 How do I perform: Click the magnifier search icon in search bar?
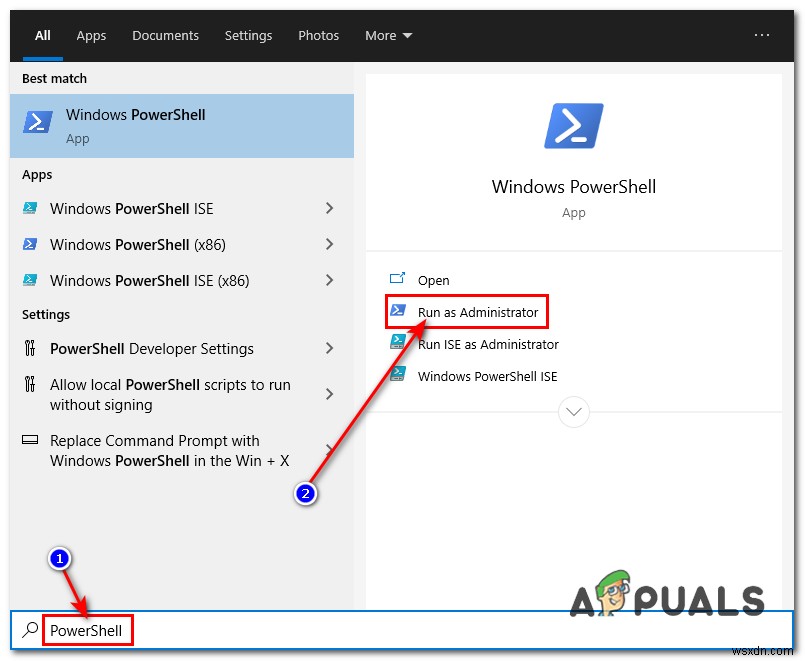click(30, 629)
